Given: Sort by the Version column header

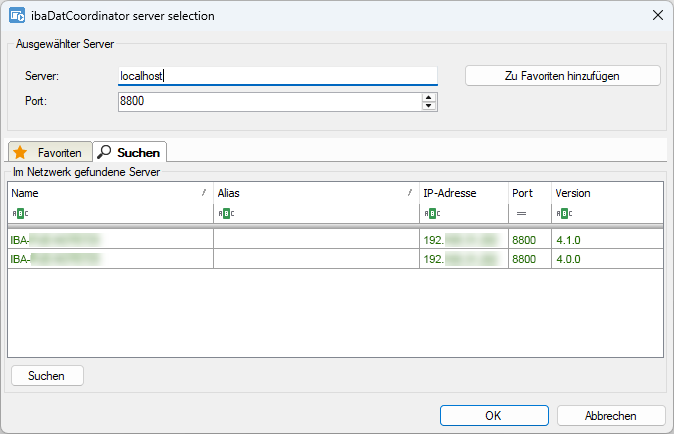Looking at the screenshot, I should 607,193.
